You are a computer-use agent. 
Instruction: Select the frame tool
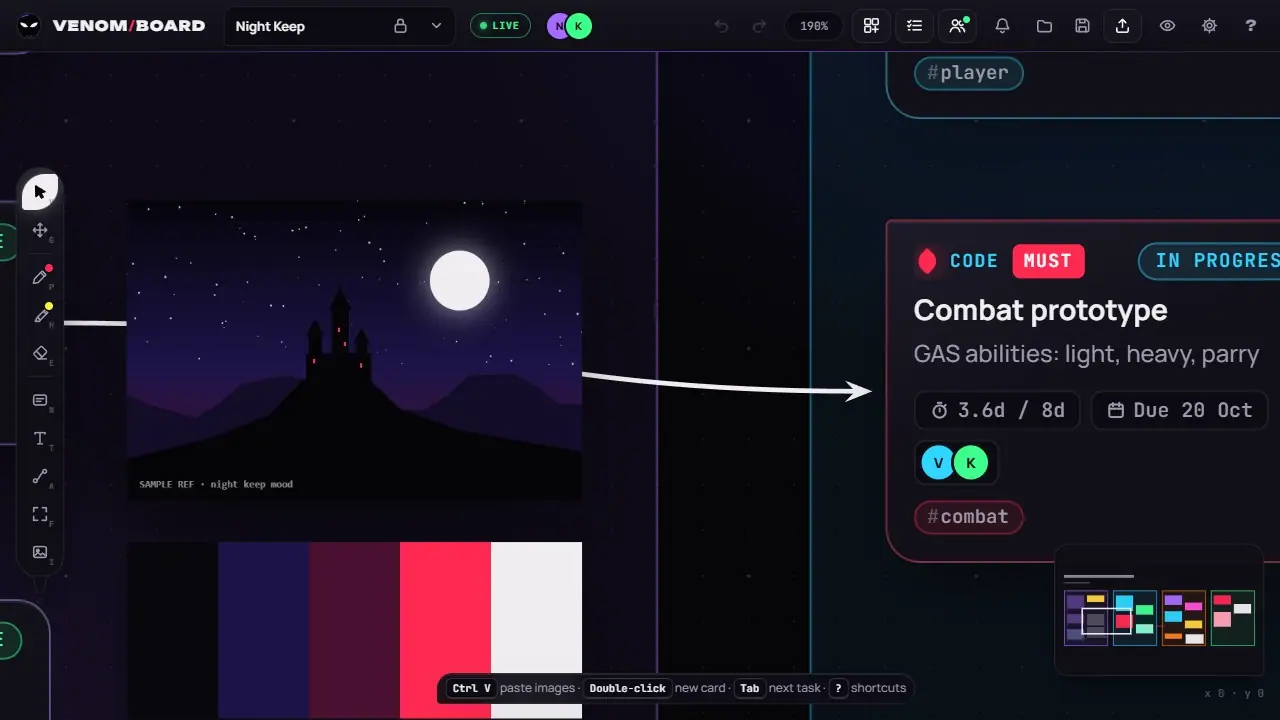40,514
